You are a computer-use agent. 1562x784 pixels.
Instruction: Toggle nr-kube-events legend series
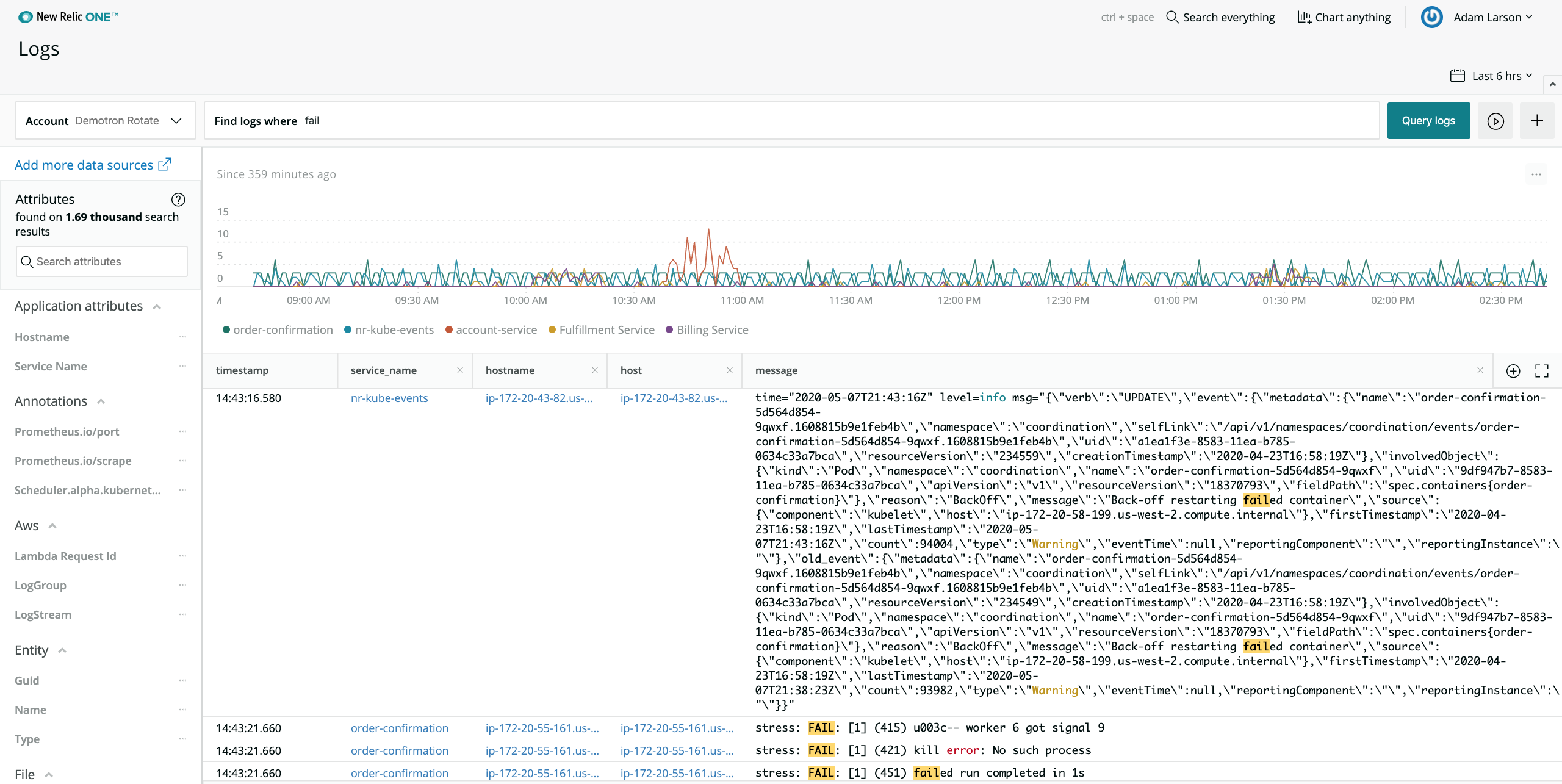coord(389,329)
